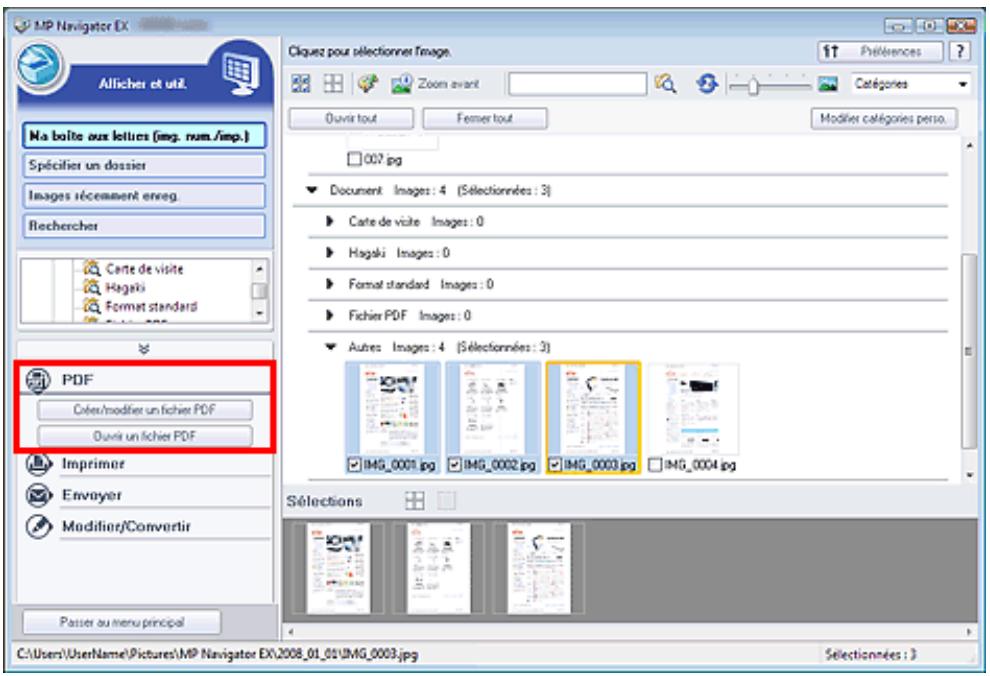Click the Zoom avant icon
The height and width of the screenshot is (676, 990).
coord(402,84)
